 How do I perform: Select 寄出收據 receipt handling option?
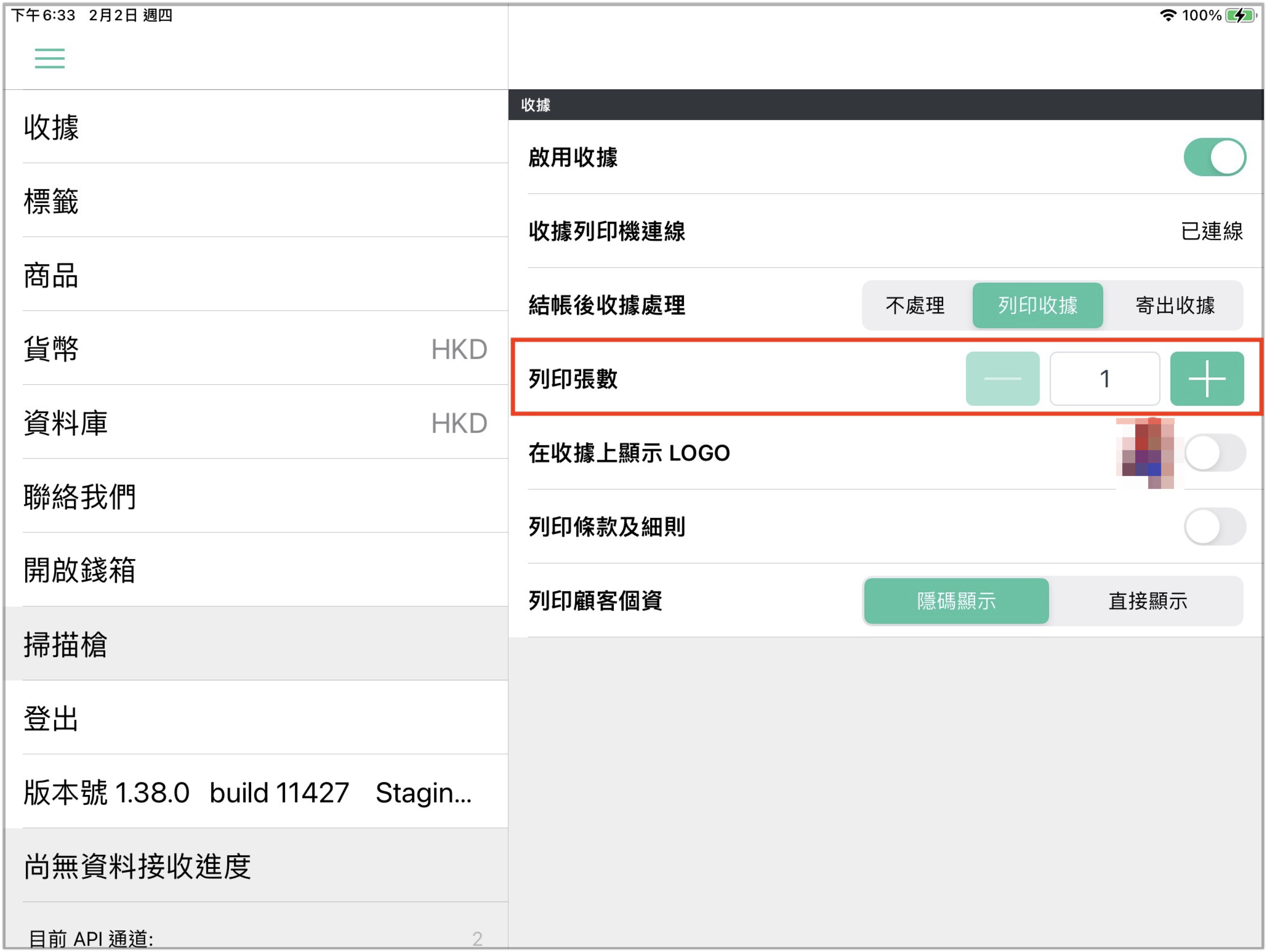pyautogui.click(x=1174, y=305)
